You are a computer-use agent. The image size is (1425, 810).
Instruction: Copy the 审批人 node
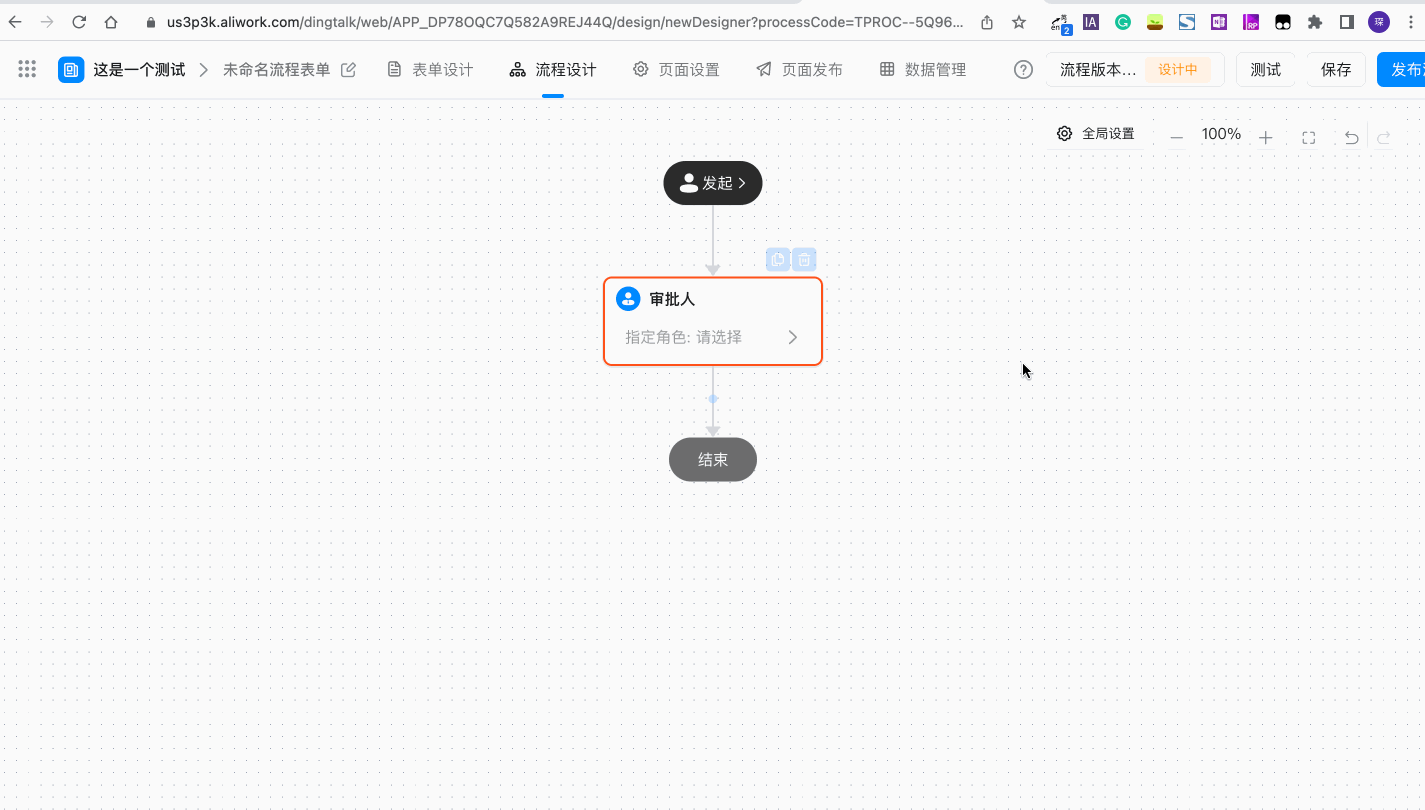click(778, 260)
